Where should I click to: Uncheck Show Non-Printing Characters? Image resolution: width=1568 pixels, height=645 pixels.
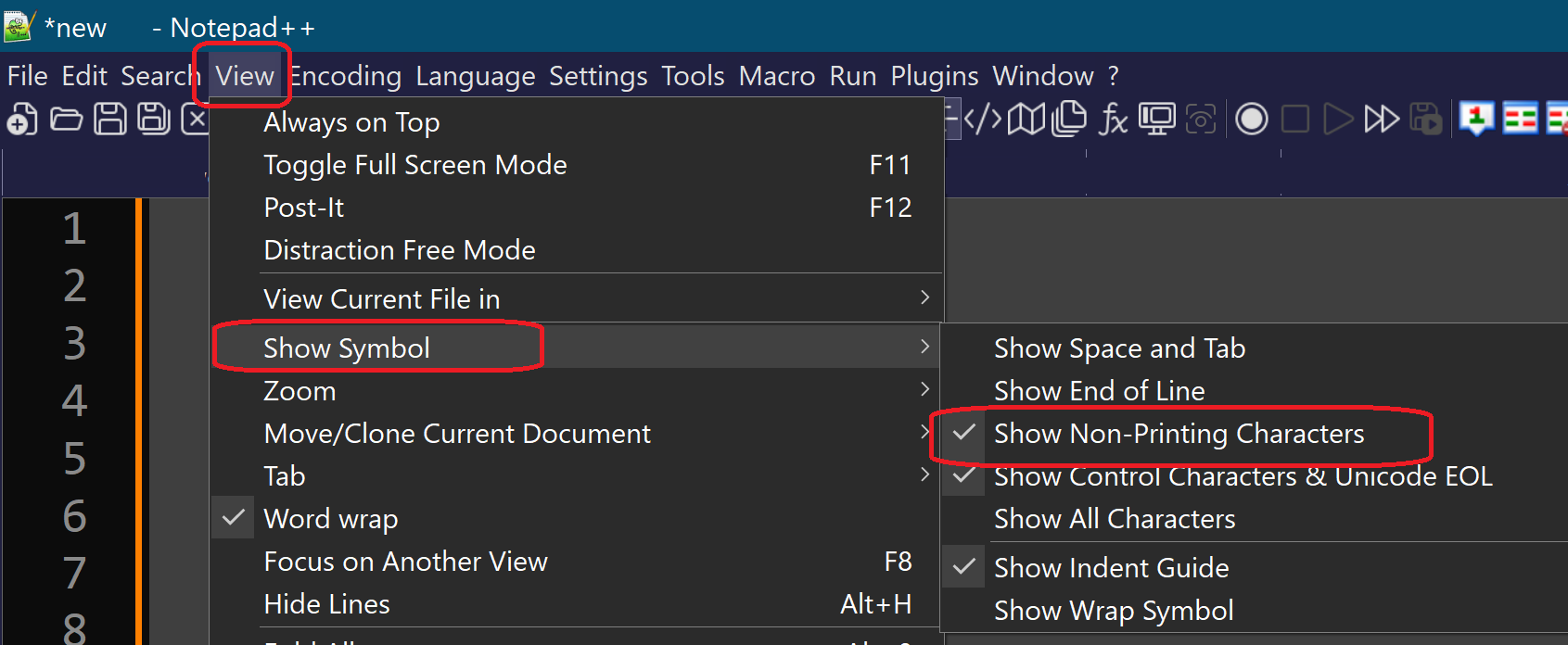(x=1179, y=434)
